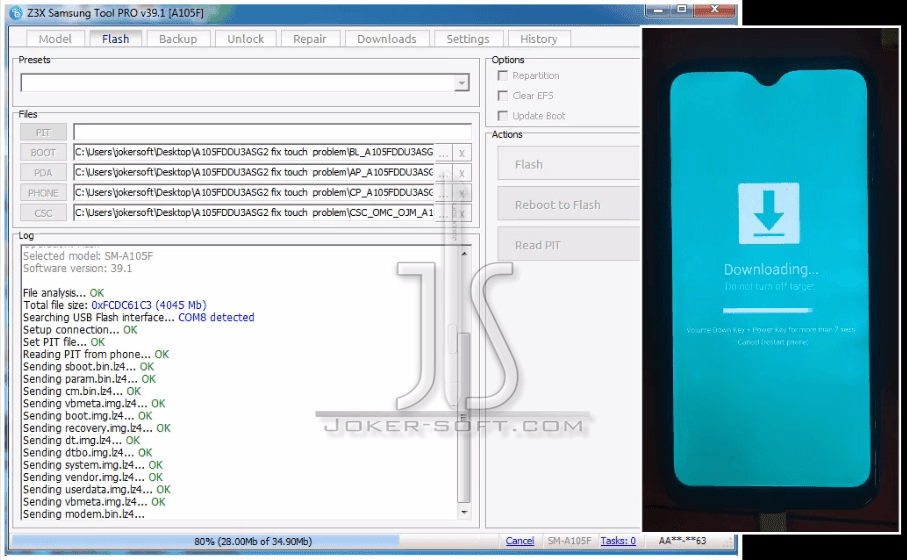
Task: Browse for CSC file with ellipsis button
Action: [x=443, y=213]
